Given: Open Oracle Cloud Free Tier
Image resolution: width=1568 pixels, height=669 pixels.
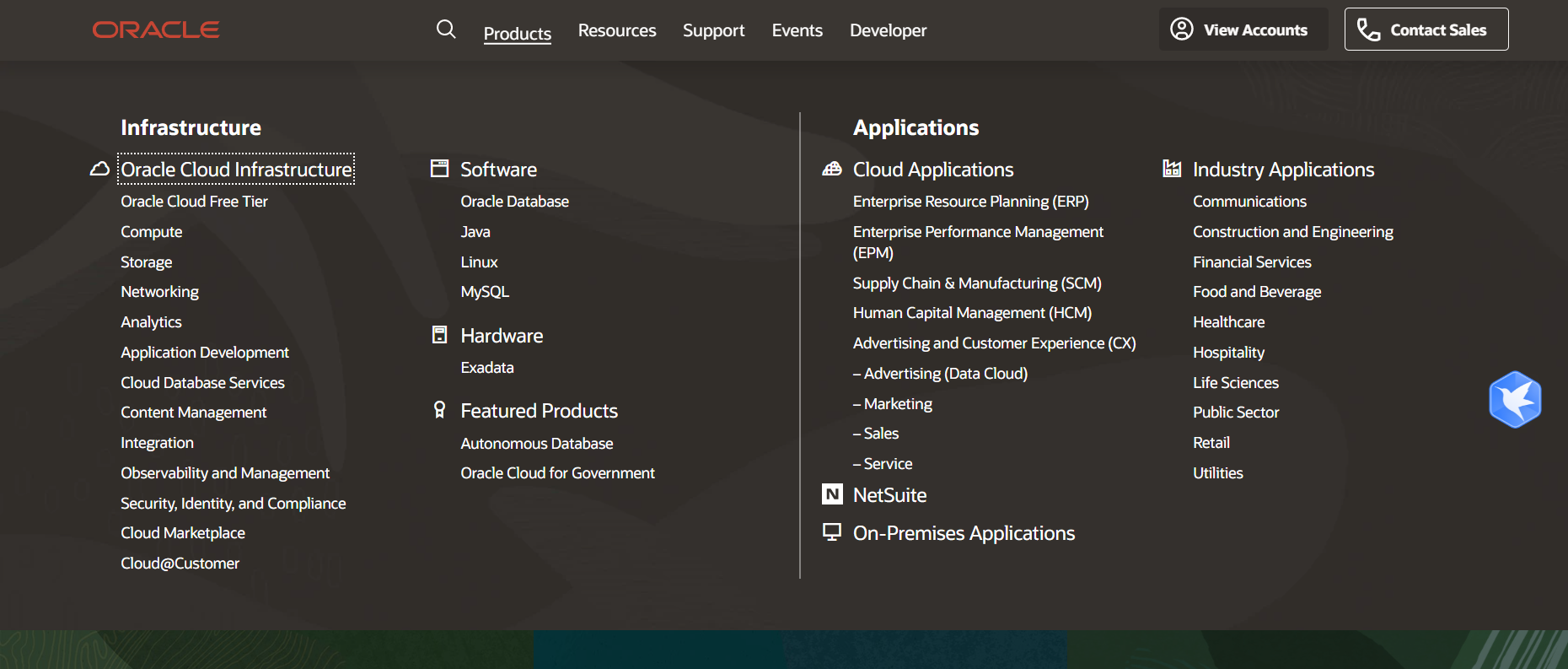Looking at the screenshot, I should pos(194,202).
